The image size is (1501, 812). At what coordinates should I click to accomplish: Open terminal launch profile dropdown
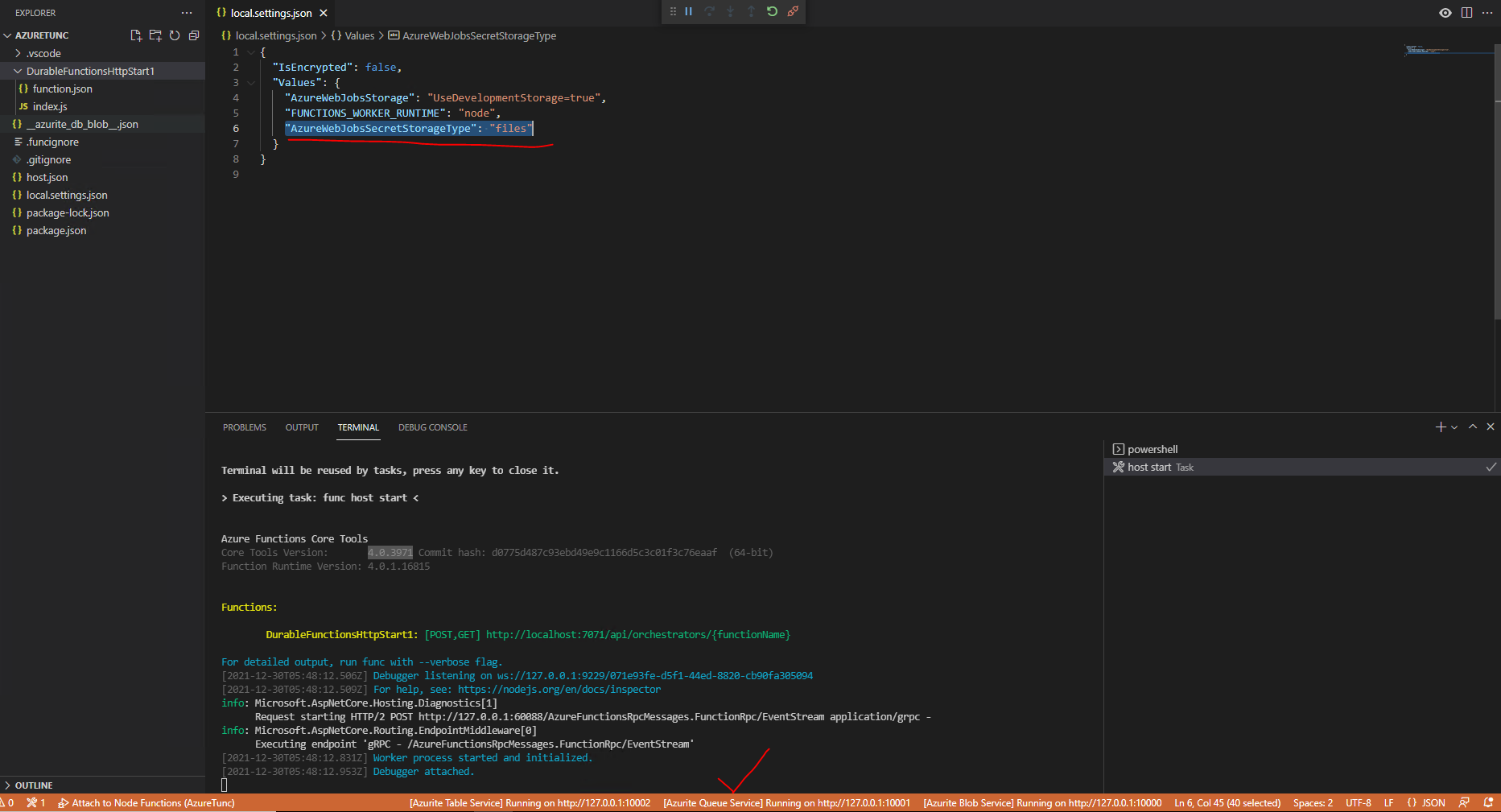[x=1454, y=427]
